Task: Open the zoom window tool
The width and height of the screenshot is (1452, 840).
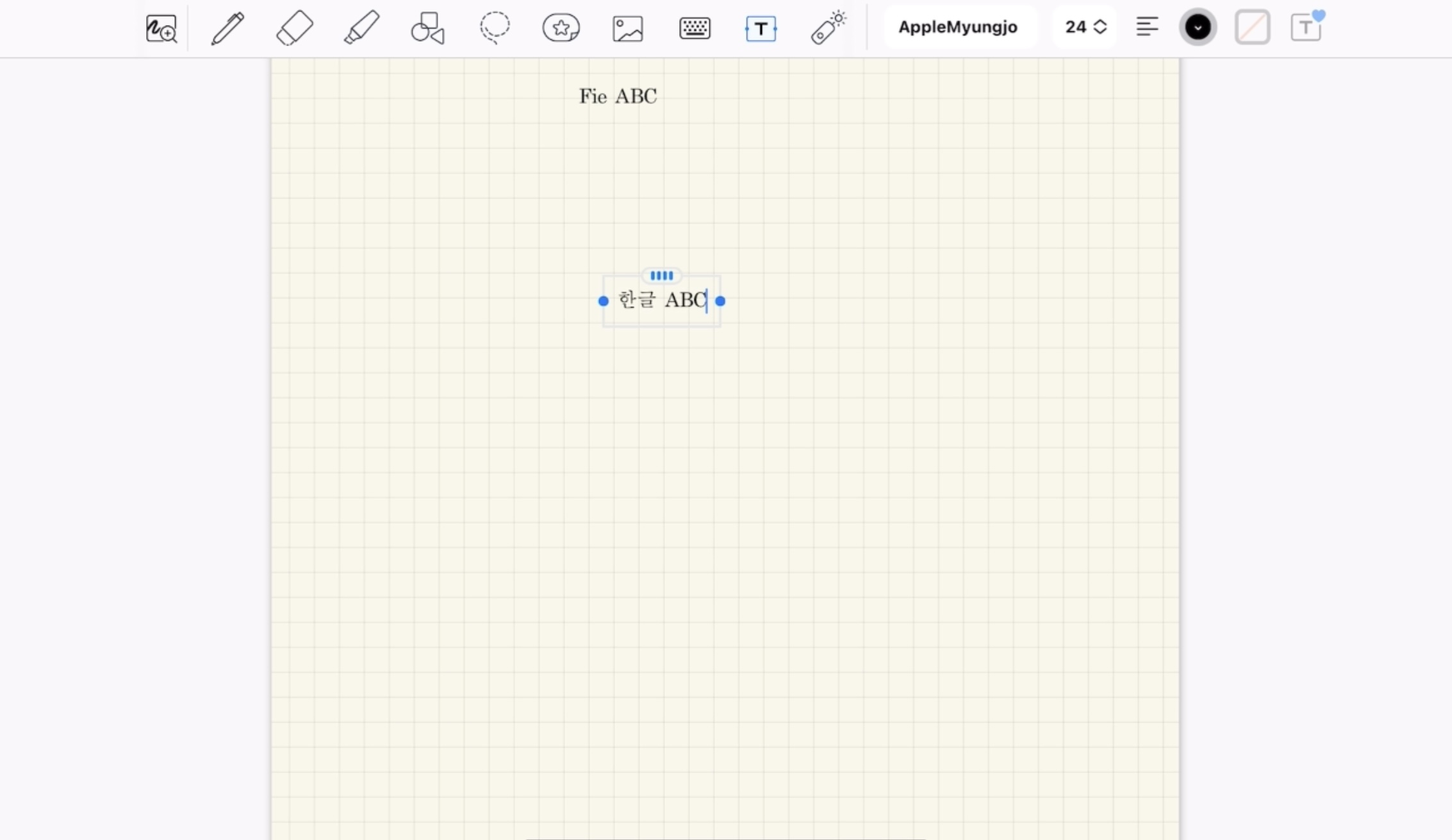Action: click(x=161, y=28)
